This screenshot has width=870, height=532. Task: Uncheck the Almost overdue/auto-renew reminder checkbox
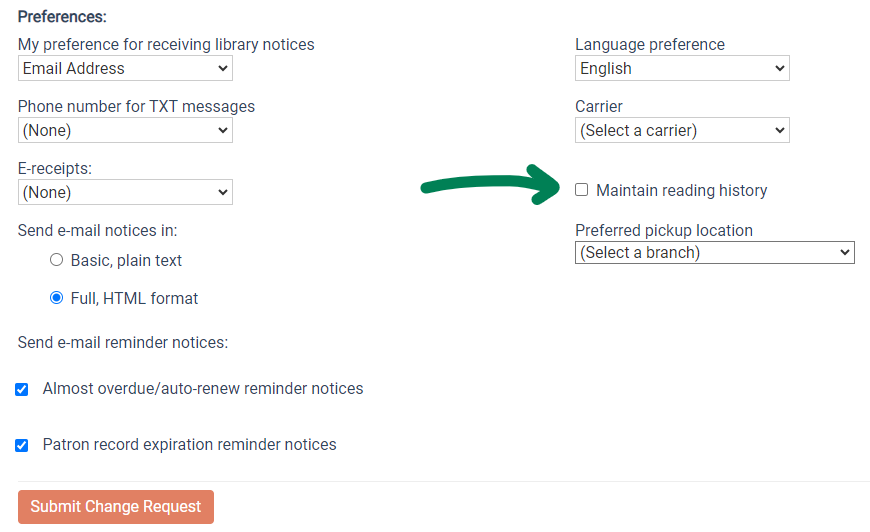pos(22,389)
